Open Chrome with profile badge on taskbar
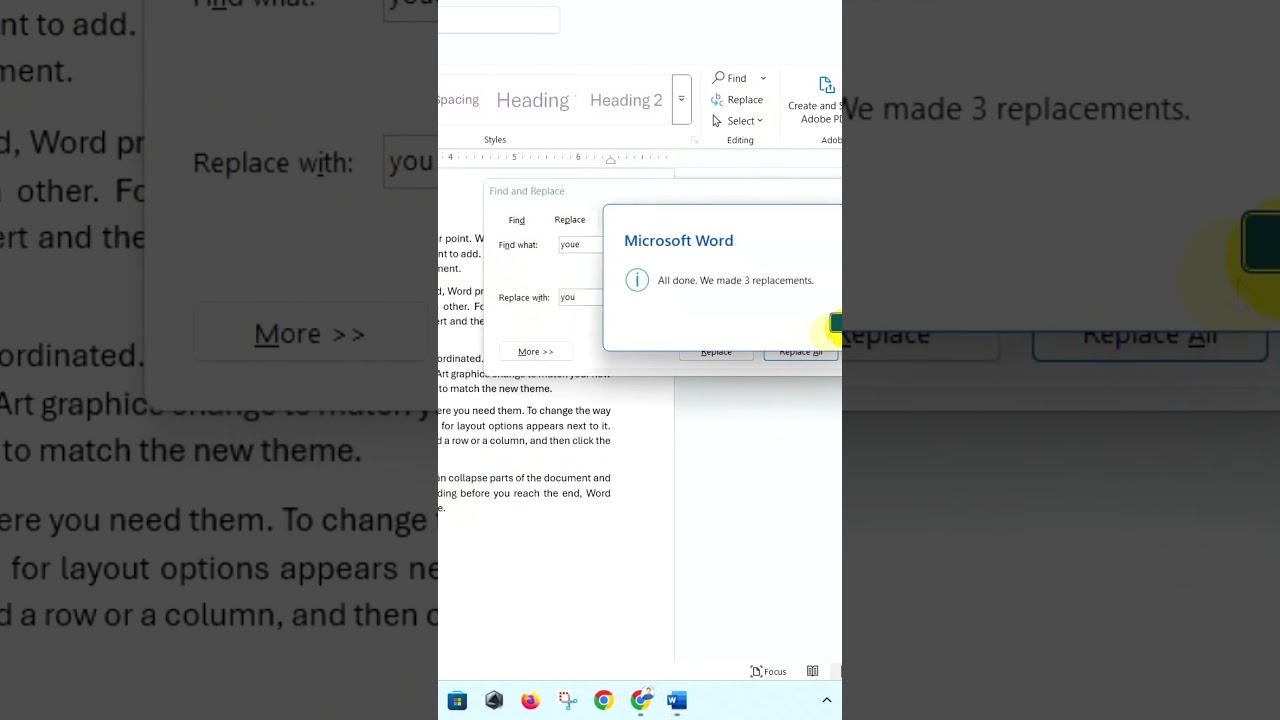The height and width of the screenshot is (720, 1280). tap(641, 700)
